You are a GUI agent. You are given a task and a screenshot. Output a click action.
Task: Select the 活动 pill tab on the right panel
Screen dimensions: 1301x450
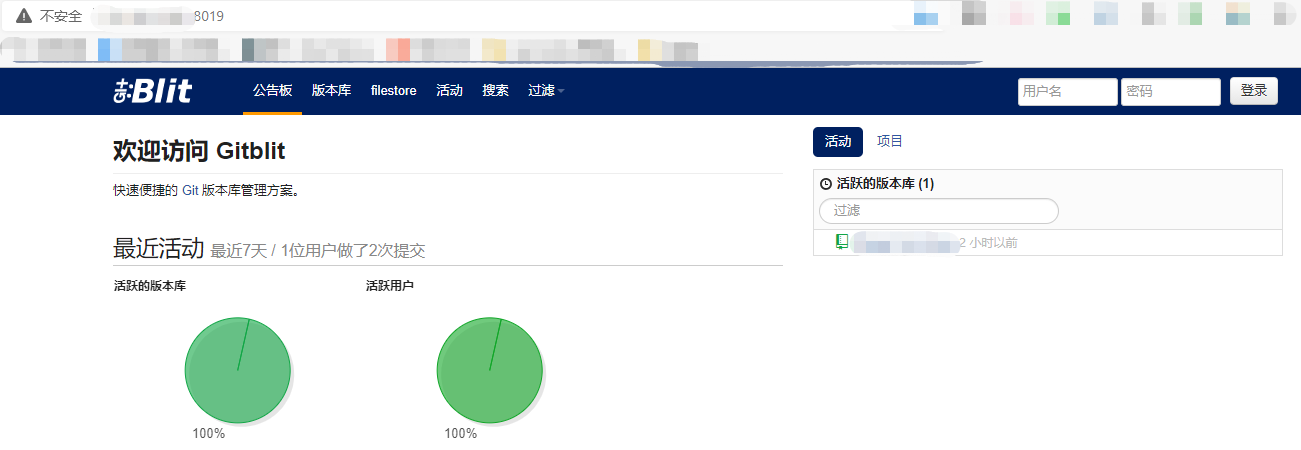(837, 142)
